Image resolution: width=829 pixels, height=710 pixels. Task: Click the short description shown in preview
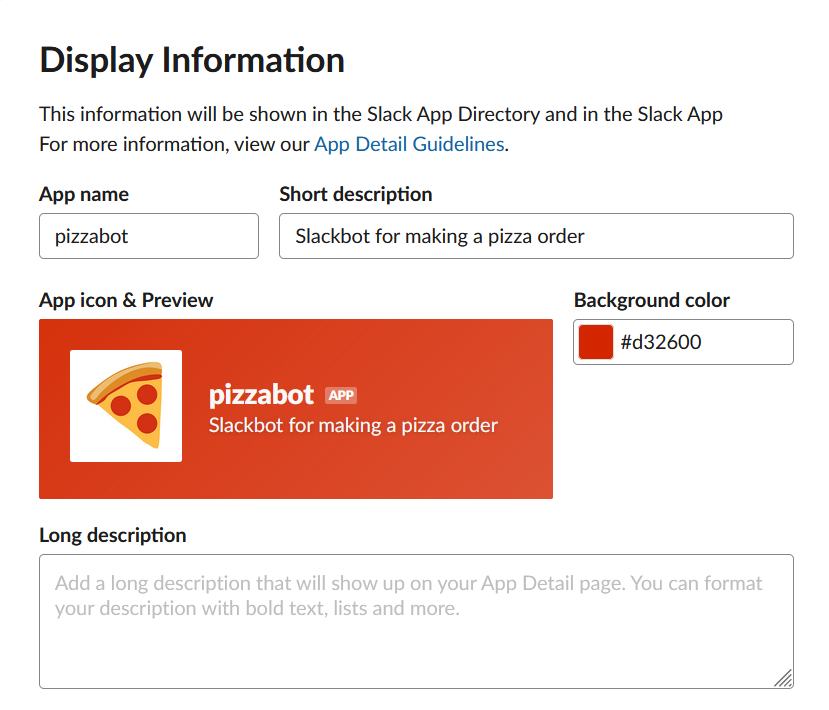(352, 425)
